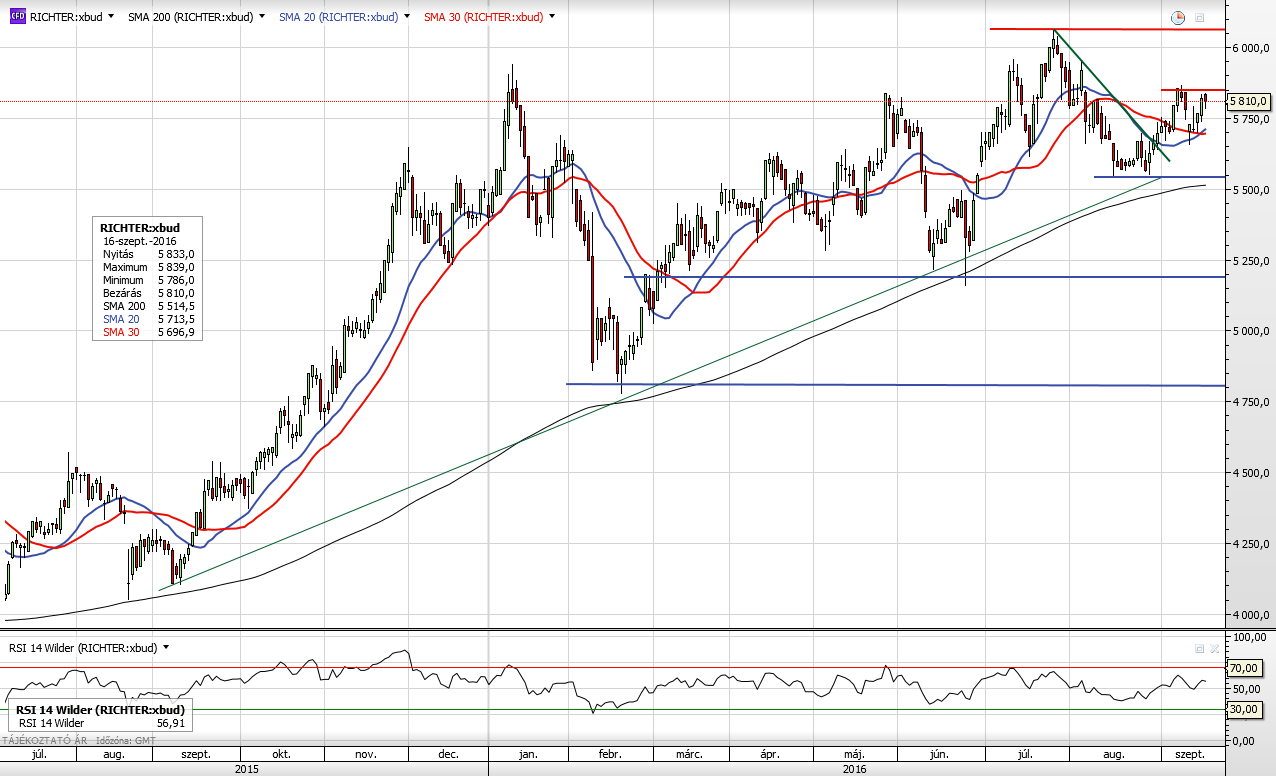Maximize the RSI indicator pane
The height and width of the screenshot is (776, 1276).
[1199, 648]
